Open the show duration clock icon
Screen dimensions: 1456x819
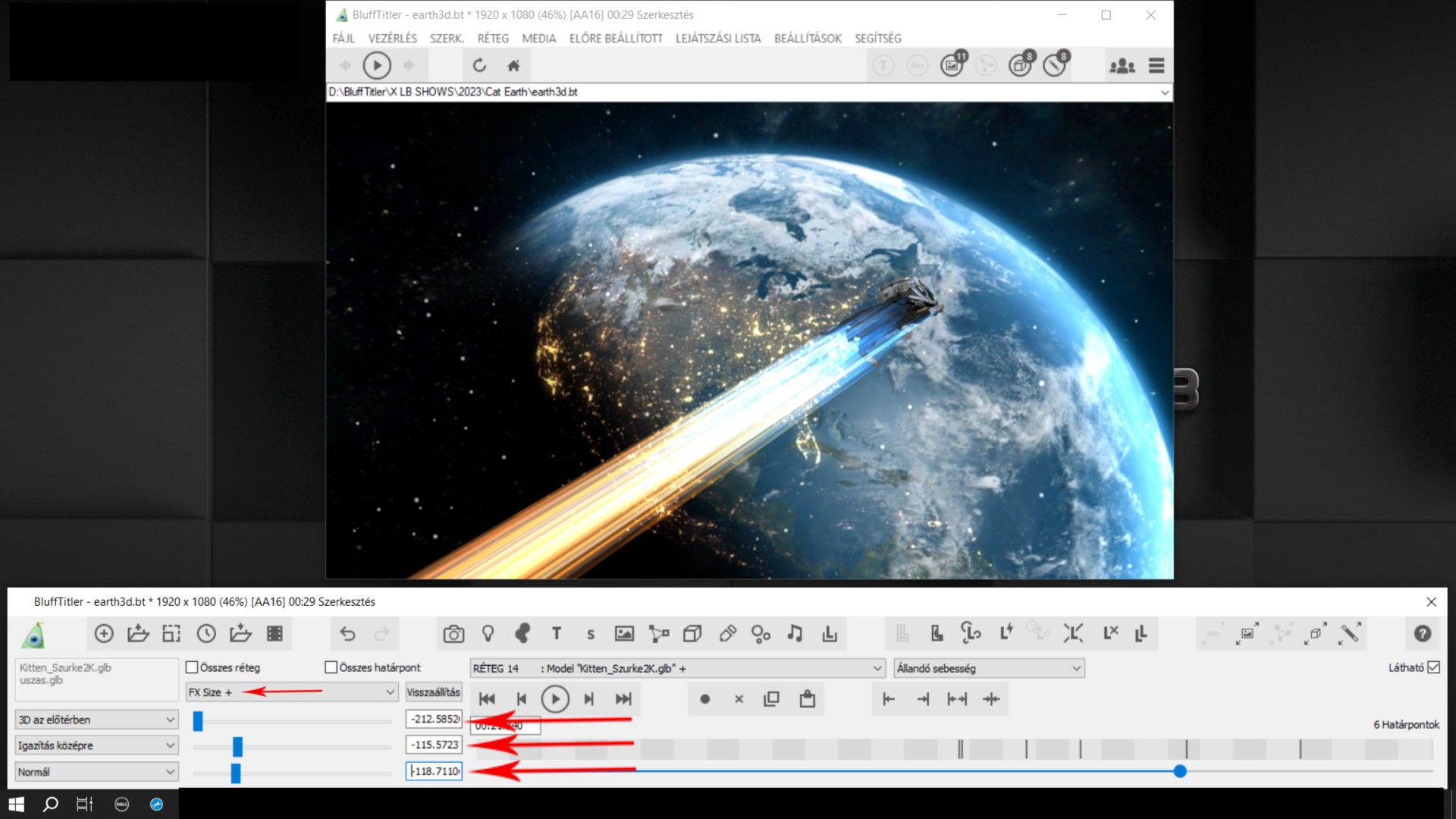(206, 634)
